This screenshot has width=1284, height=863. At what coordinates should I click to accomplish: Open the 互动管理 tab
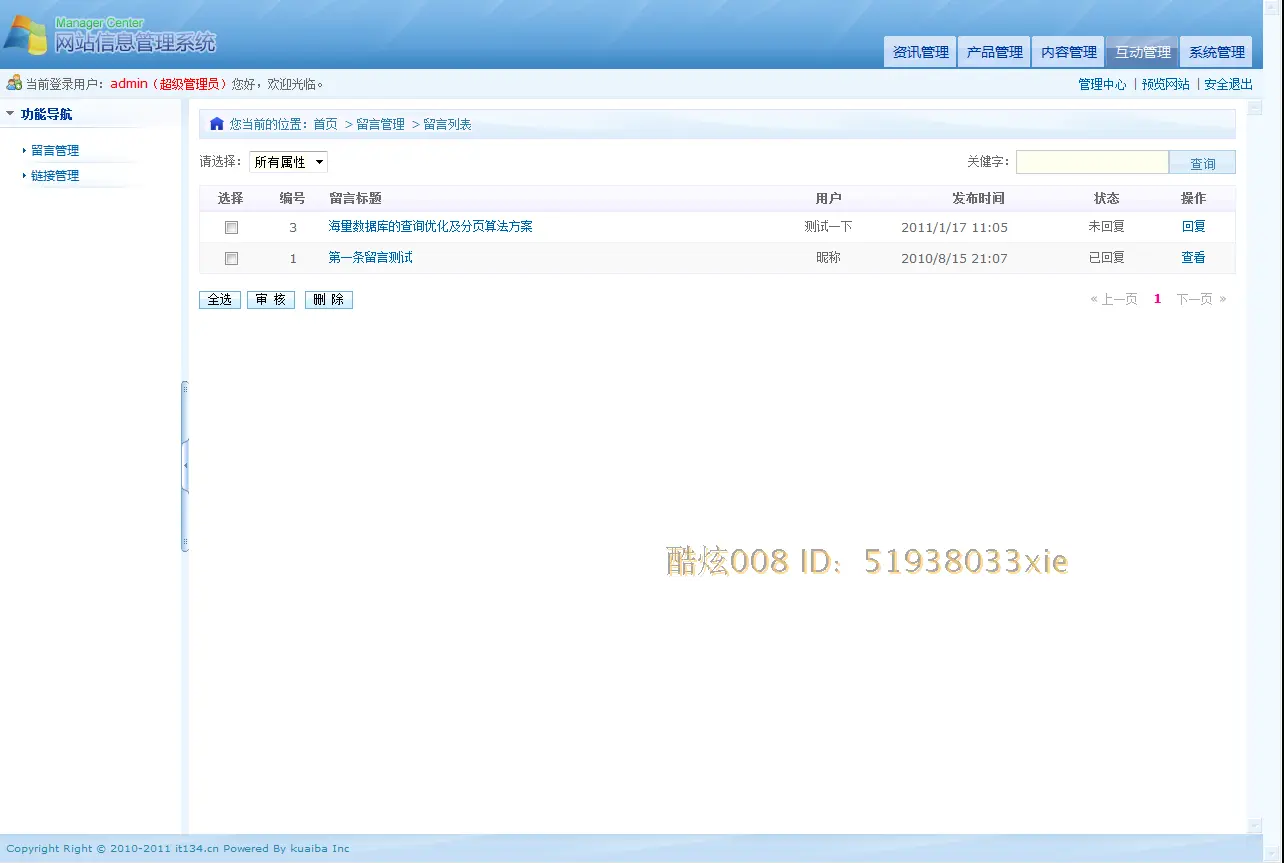click(x=1142, y=52)
